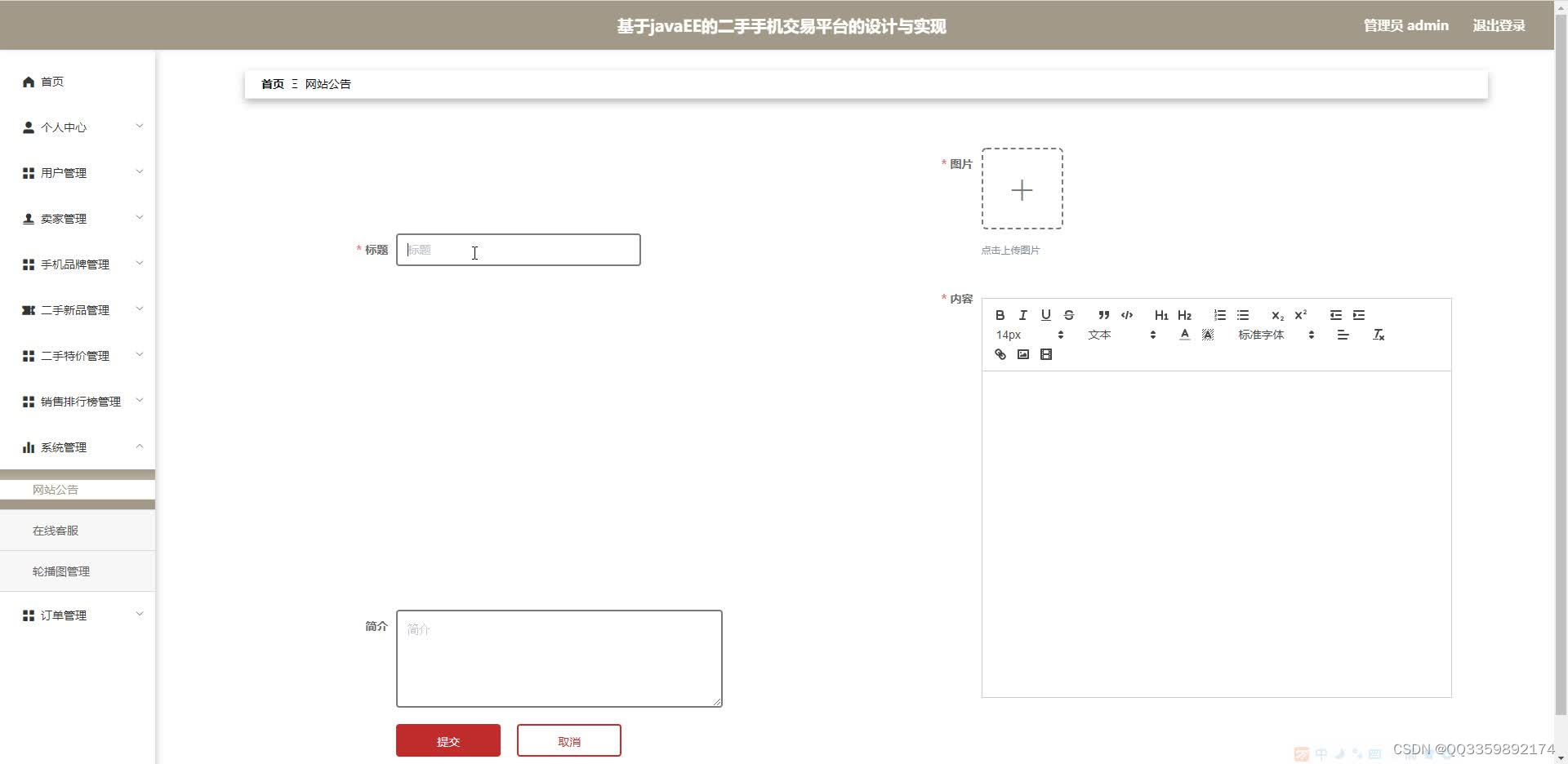Image resolution: width=1568 pixels, height=764 pixels.
Task: Insert a blockquote in editor
Action: click(x=1103, y=315)
